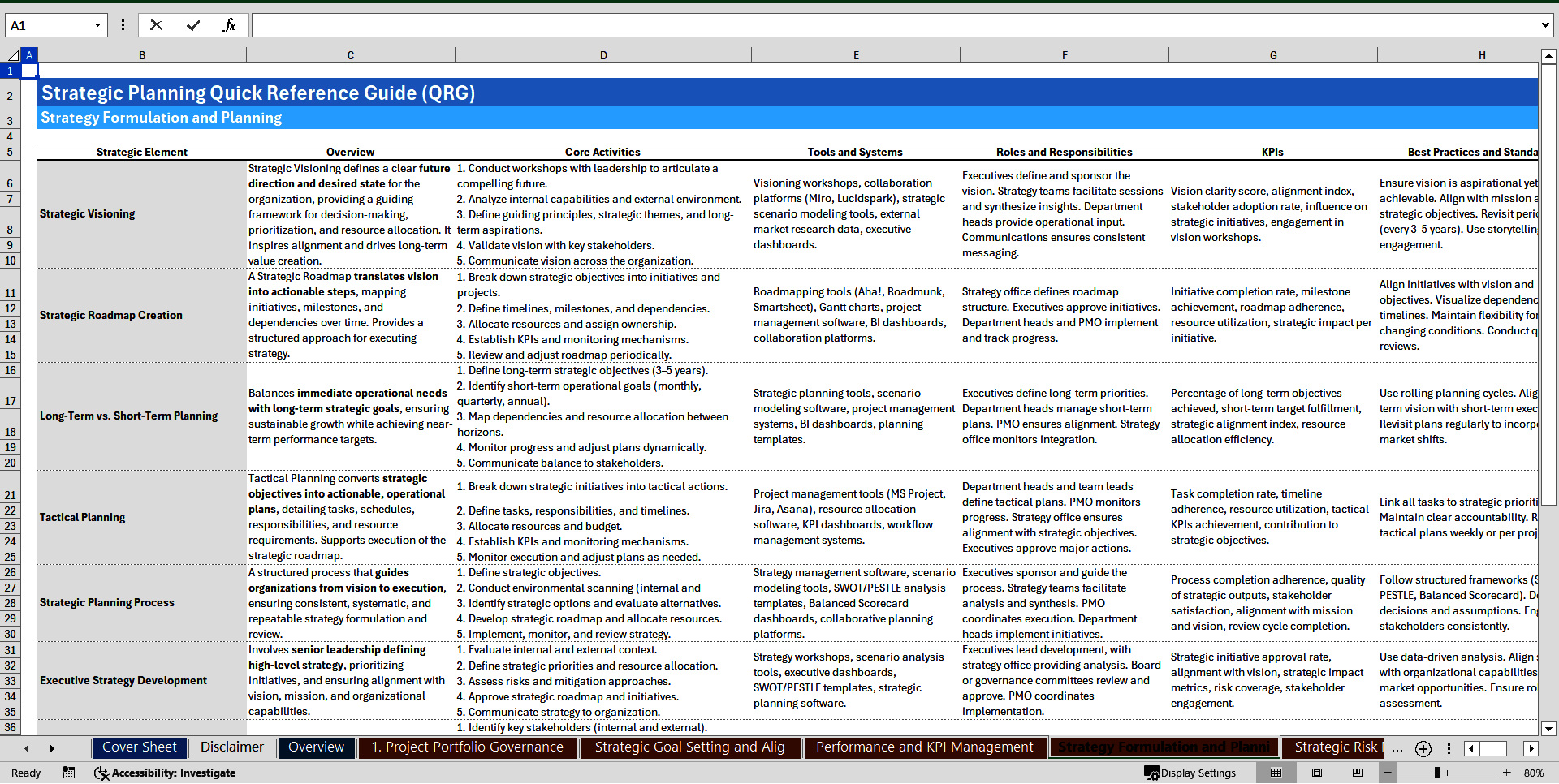Click the Insert Function (fx) icon
This screenshot has width=1559, height=784.
tap(230, 24)
